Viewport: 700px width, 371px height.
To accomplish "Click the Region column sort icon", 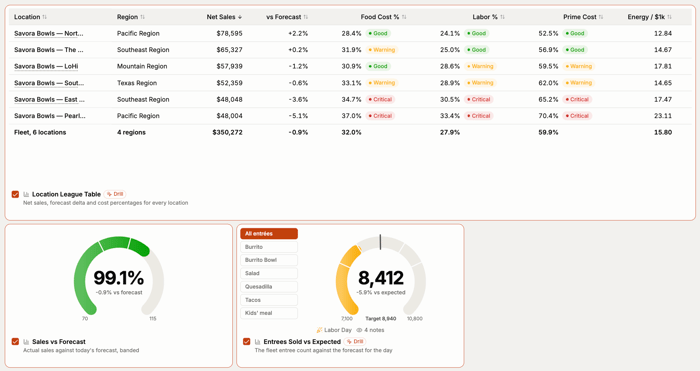I will [x=142, y=17].
